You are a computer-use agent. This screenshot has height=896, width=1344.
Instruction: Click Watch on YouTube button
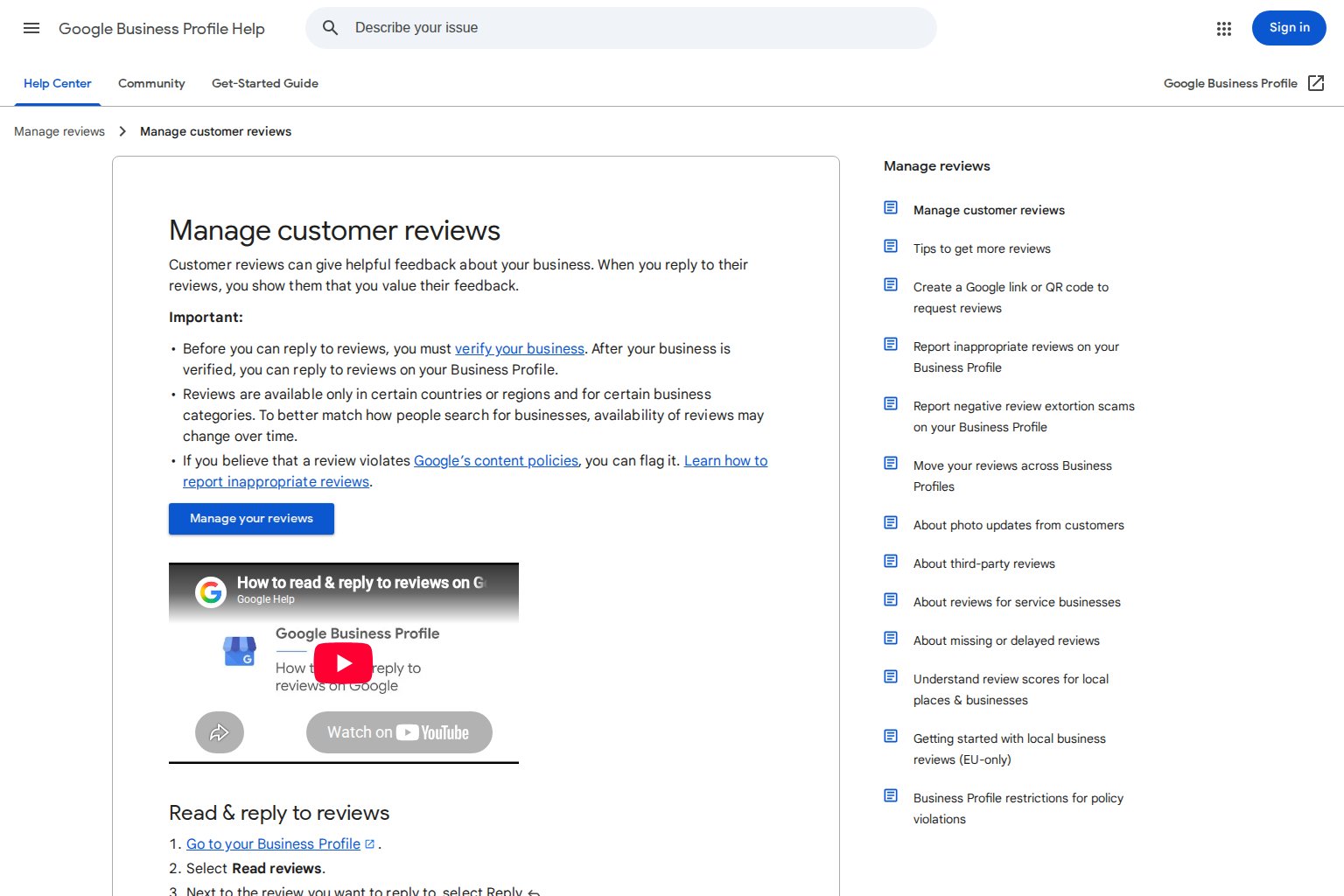click(x=399, y=732)
